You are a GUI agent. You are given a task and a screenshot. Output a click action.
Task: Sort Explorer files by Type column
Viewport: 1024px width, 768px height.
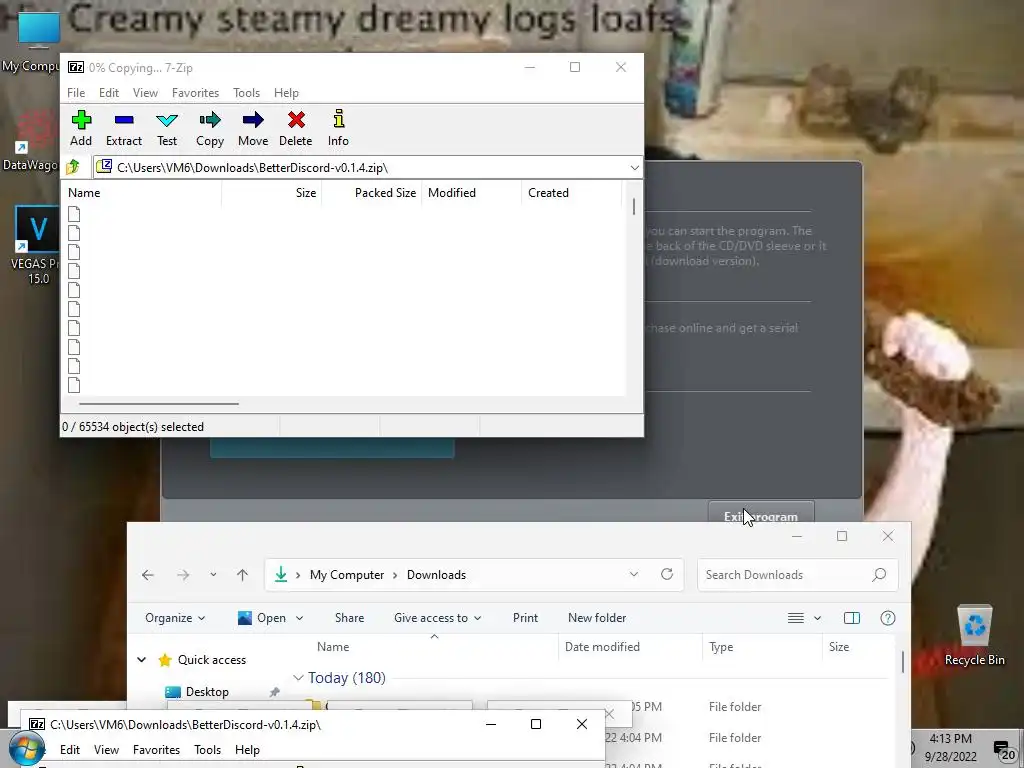point(721,647)
